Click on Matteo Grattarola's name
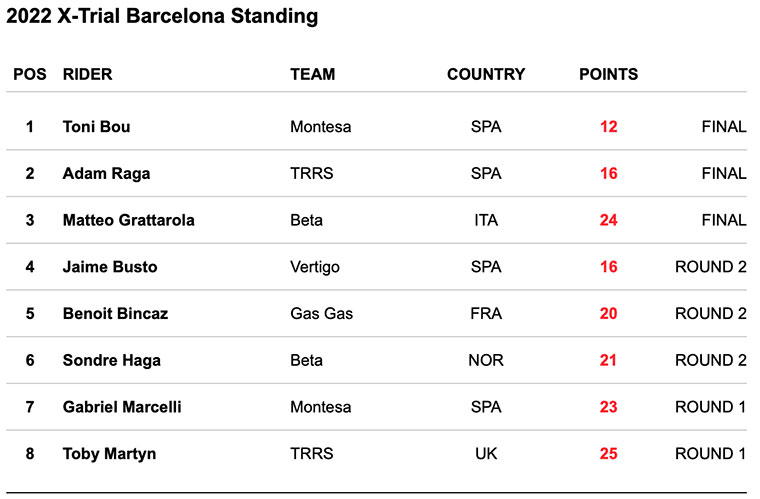This screenshot has height=499, width=760. coord(128,220)
